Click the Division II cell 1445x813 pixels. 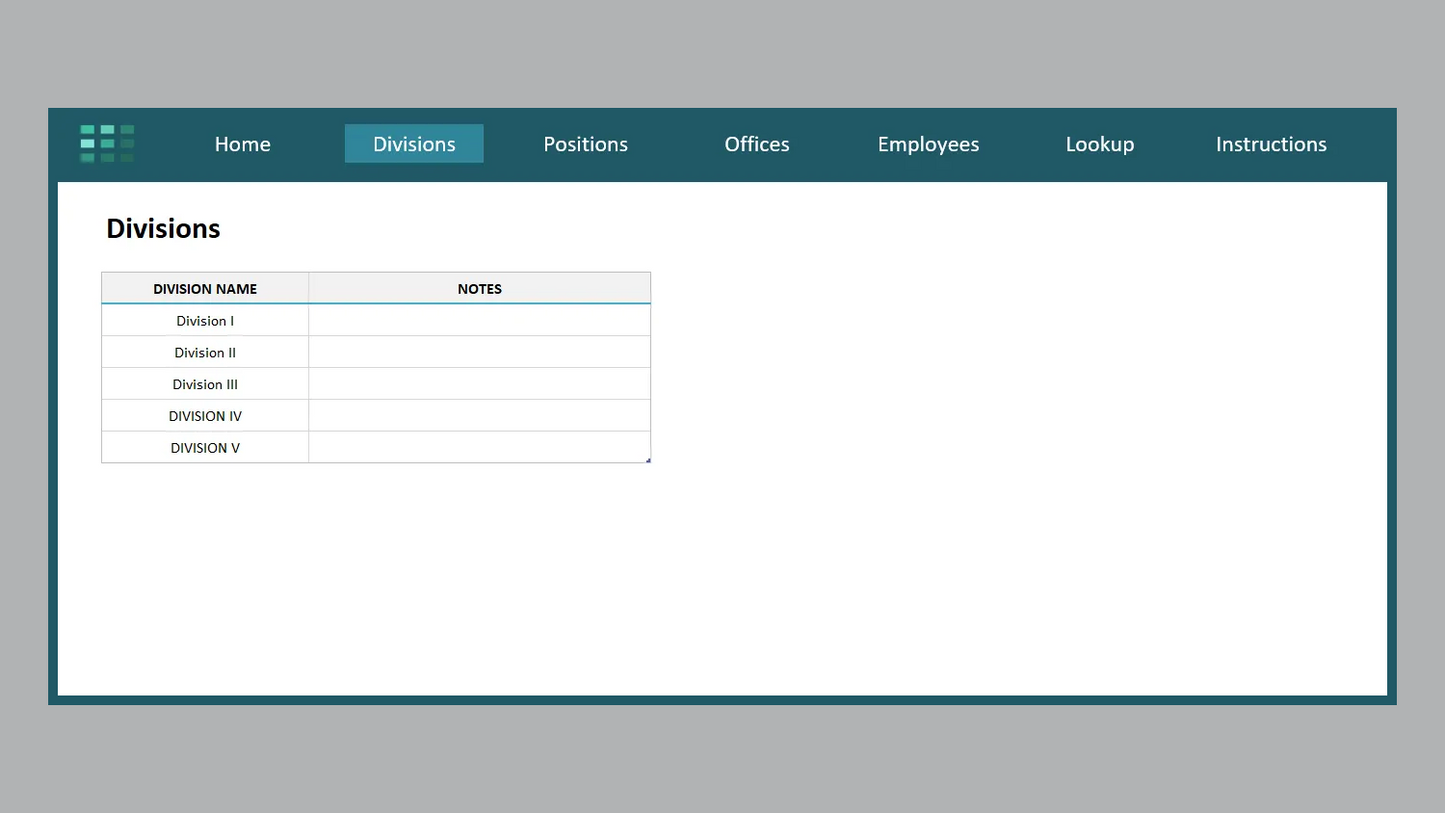pyautogui.click(x=205, y=352)
